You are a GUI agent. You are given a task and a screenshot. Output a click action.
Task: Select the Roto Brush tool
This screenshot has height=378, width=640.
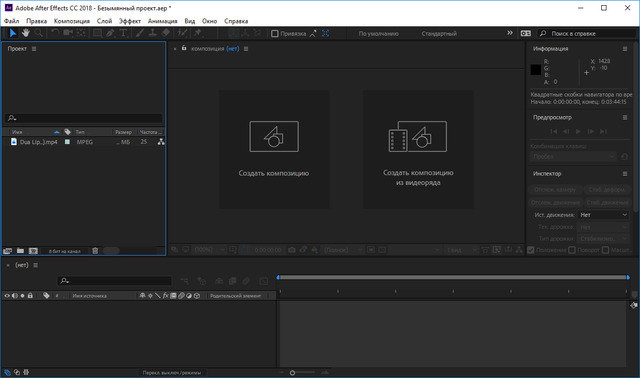[x=182, y=33]
